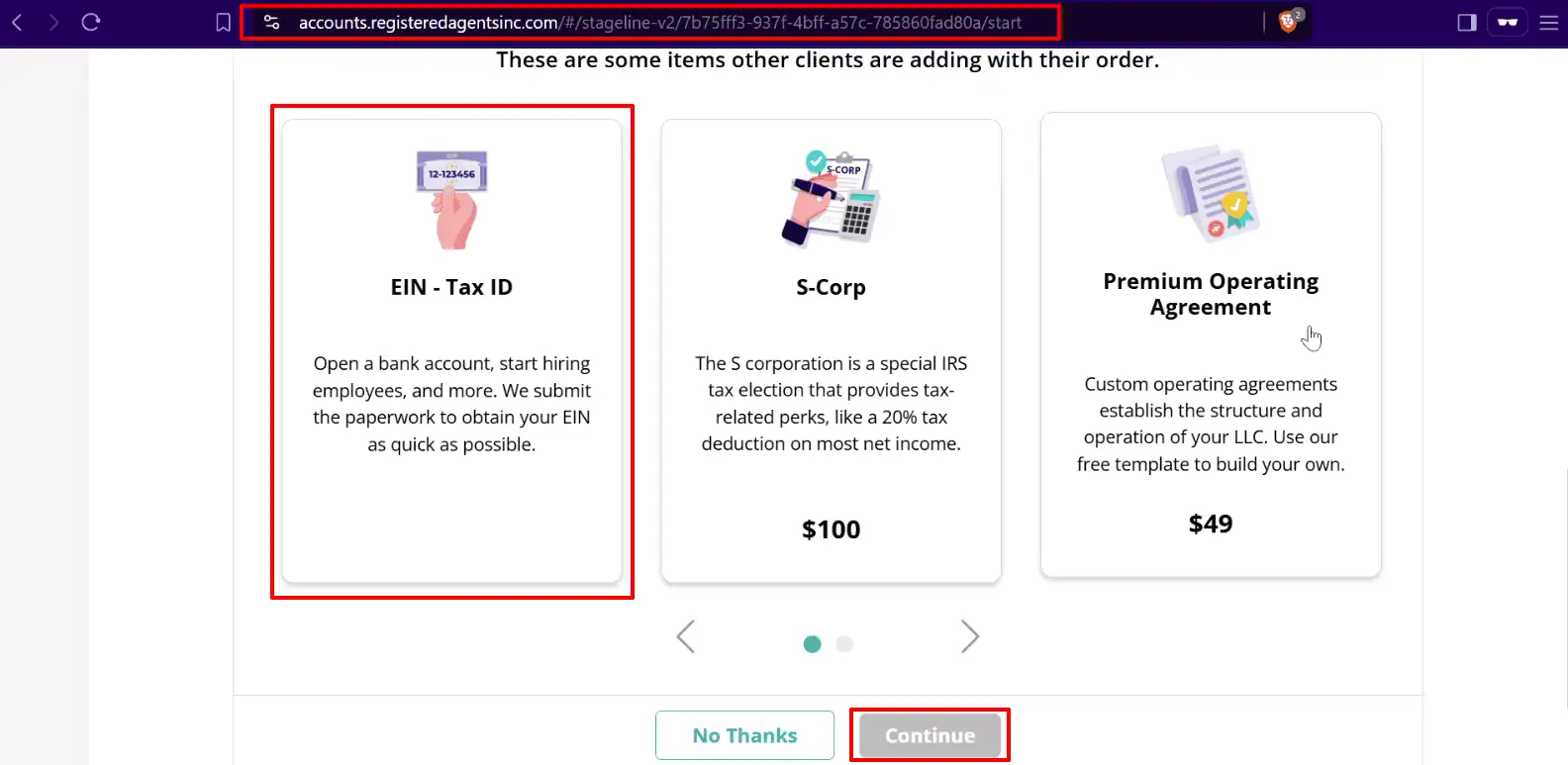The image size is (1568, 765).
Task: Click the Continue button
Action: click(930, 735)
